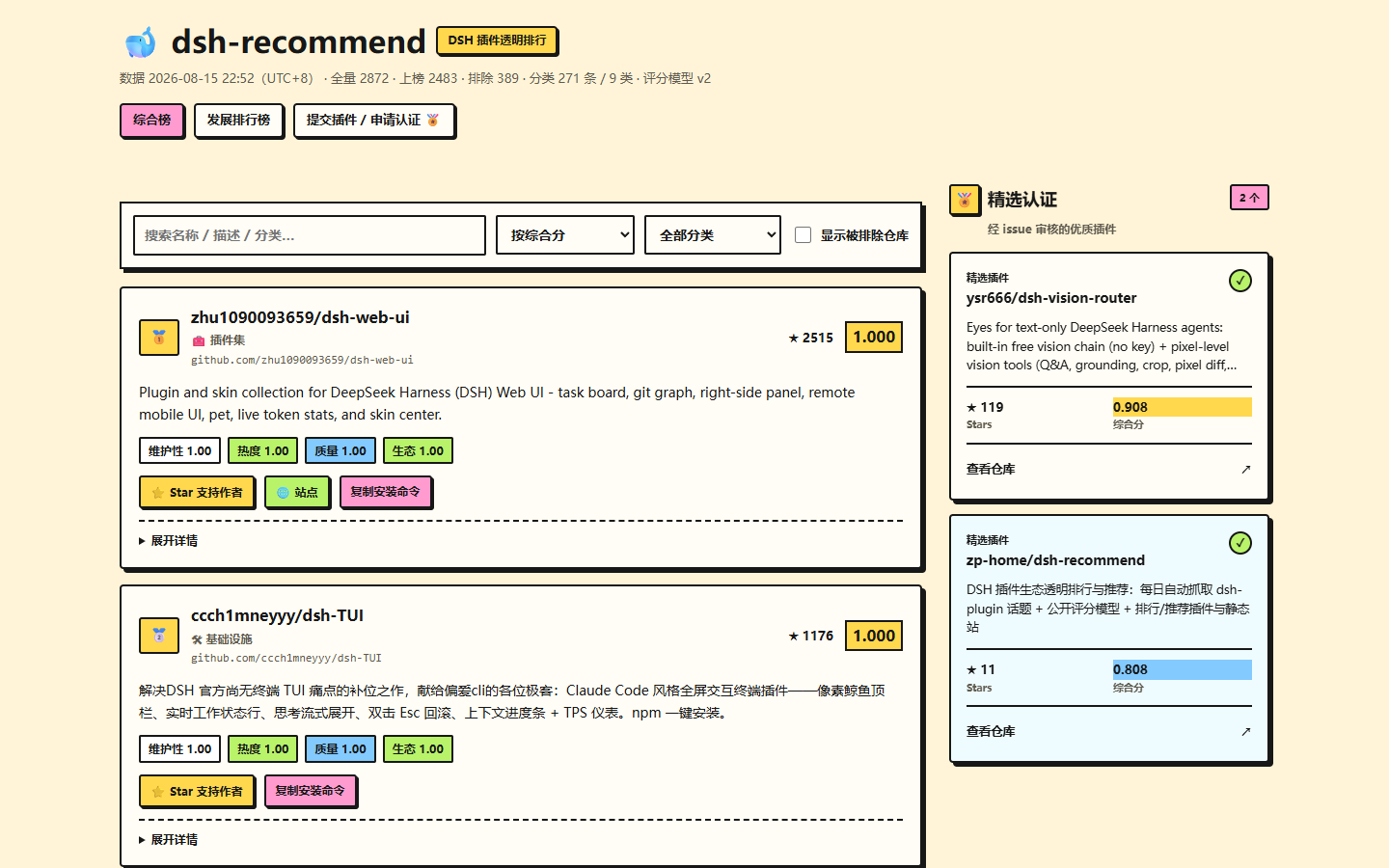The width and height of the screenshot is (1389, 868).
Task: Click the rank medal icon on dsh-TUI card
Action: point(159,636)
